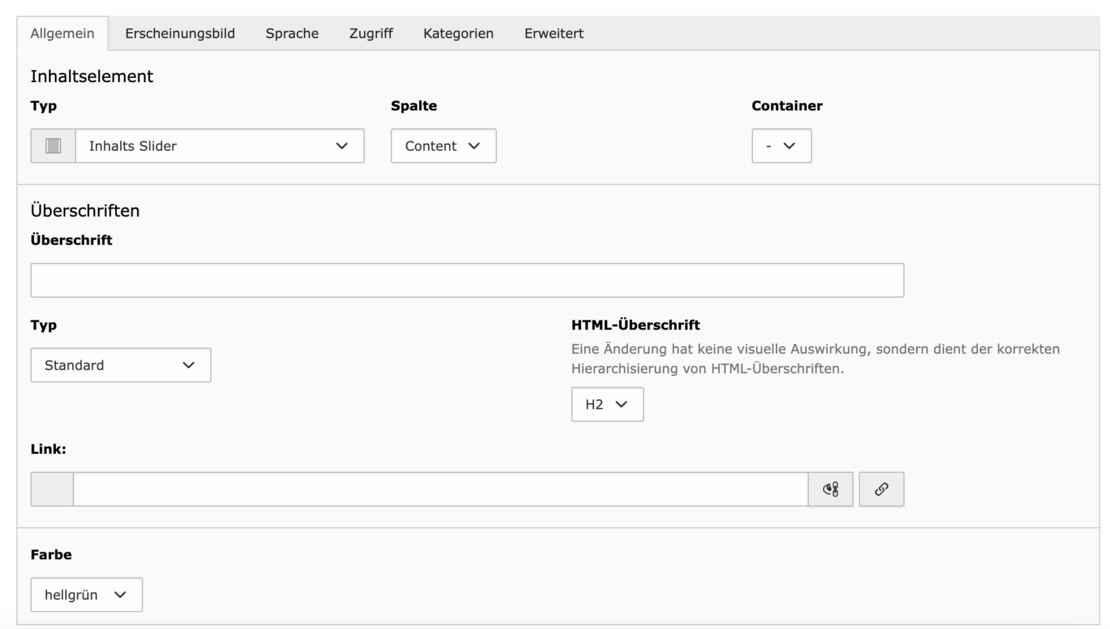Open the link browser chain icon
Screen dimensions: 1110x629
(881, 489)
